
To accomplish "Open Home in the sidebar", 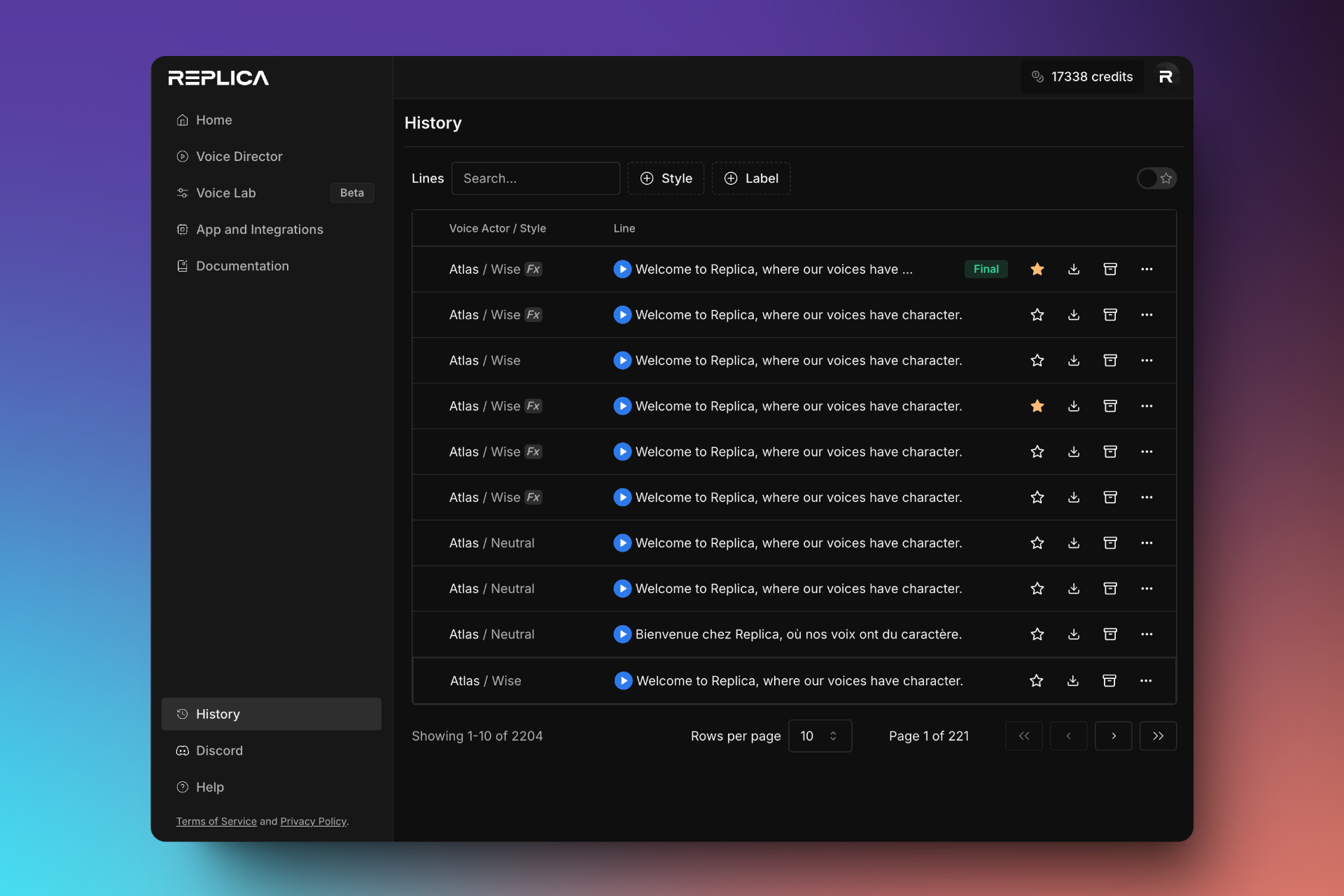I will [271, 120].
